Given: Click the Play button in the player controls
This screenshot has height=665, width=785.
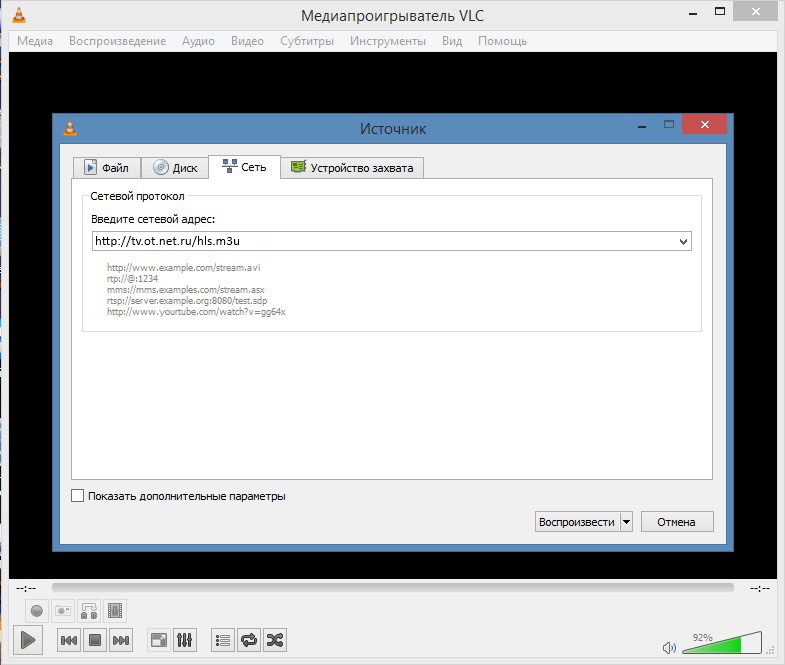Looking at the screenshot, I should click(28, 639).
